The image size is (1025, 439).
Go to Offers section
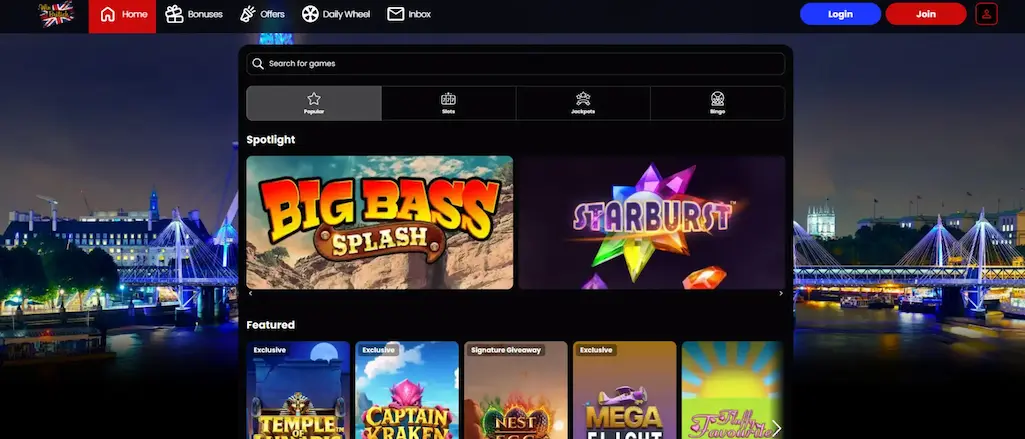(x=262, y=14)
